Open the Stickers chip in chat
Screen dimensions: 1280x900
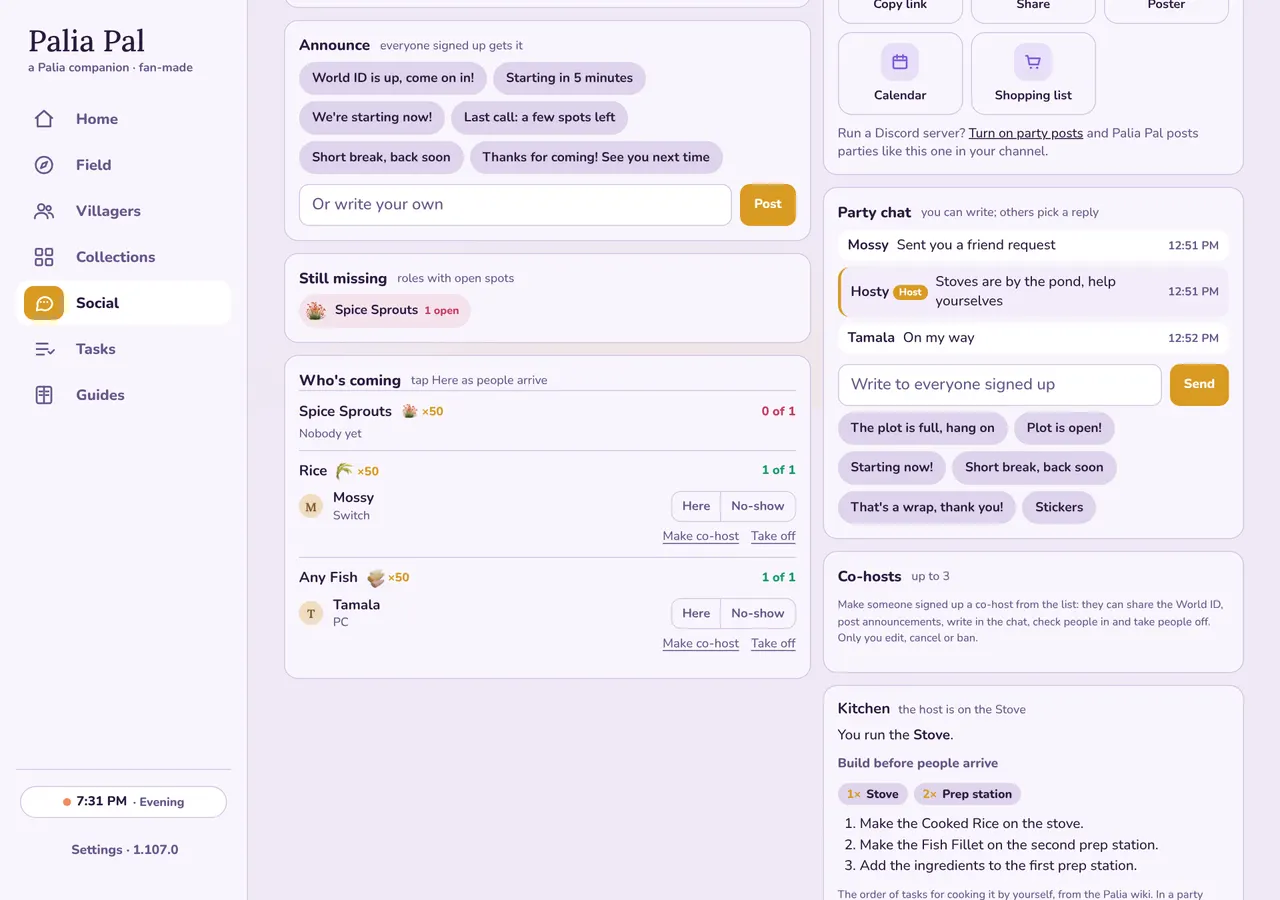click(1059, 507)
